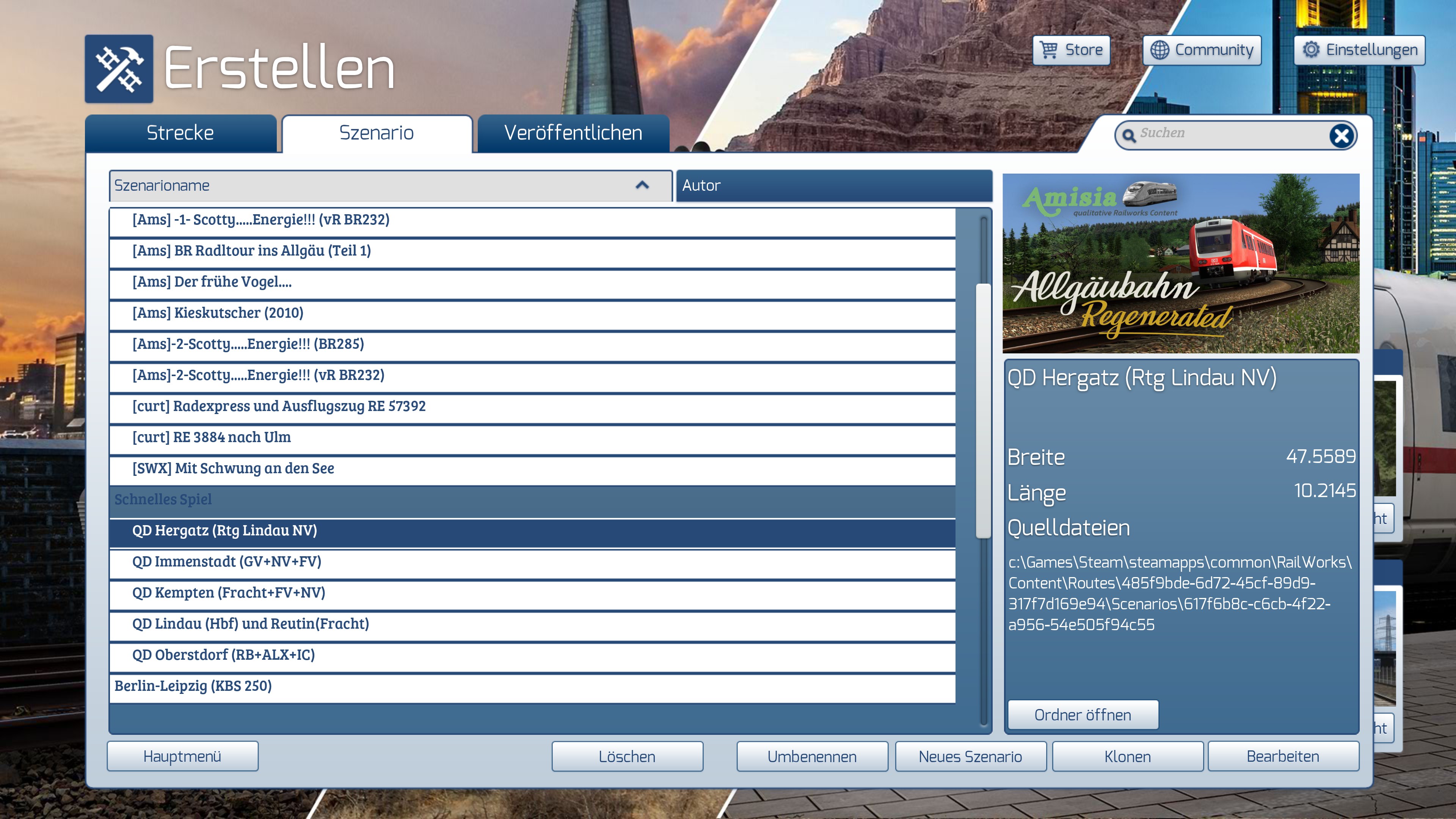Click the Löschen button
The image size is (1456, 819).
point(627,756)
